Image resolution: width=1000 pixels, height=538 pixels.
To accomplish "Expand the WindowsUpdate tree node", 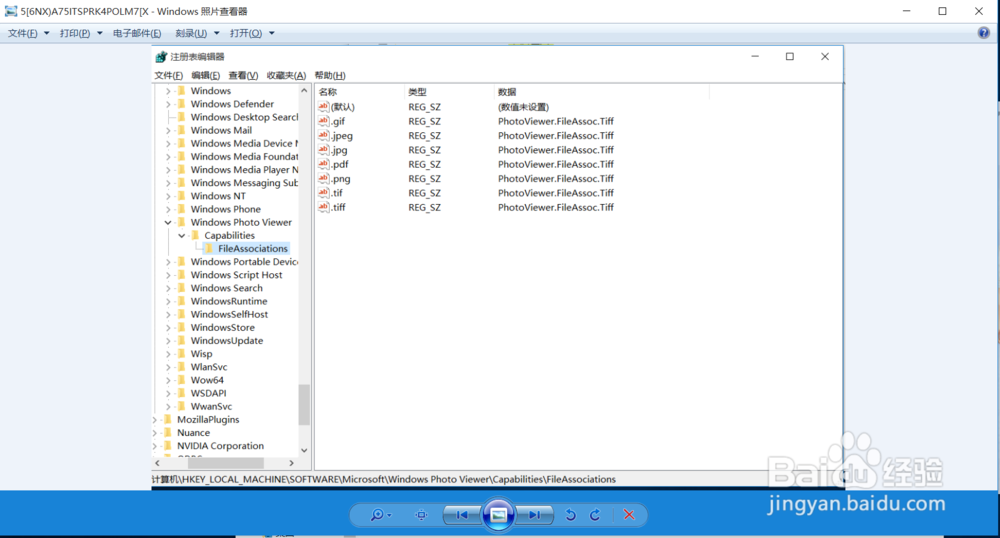I will pyautogui.click(x=168, y=341).
